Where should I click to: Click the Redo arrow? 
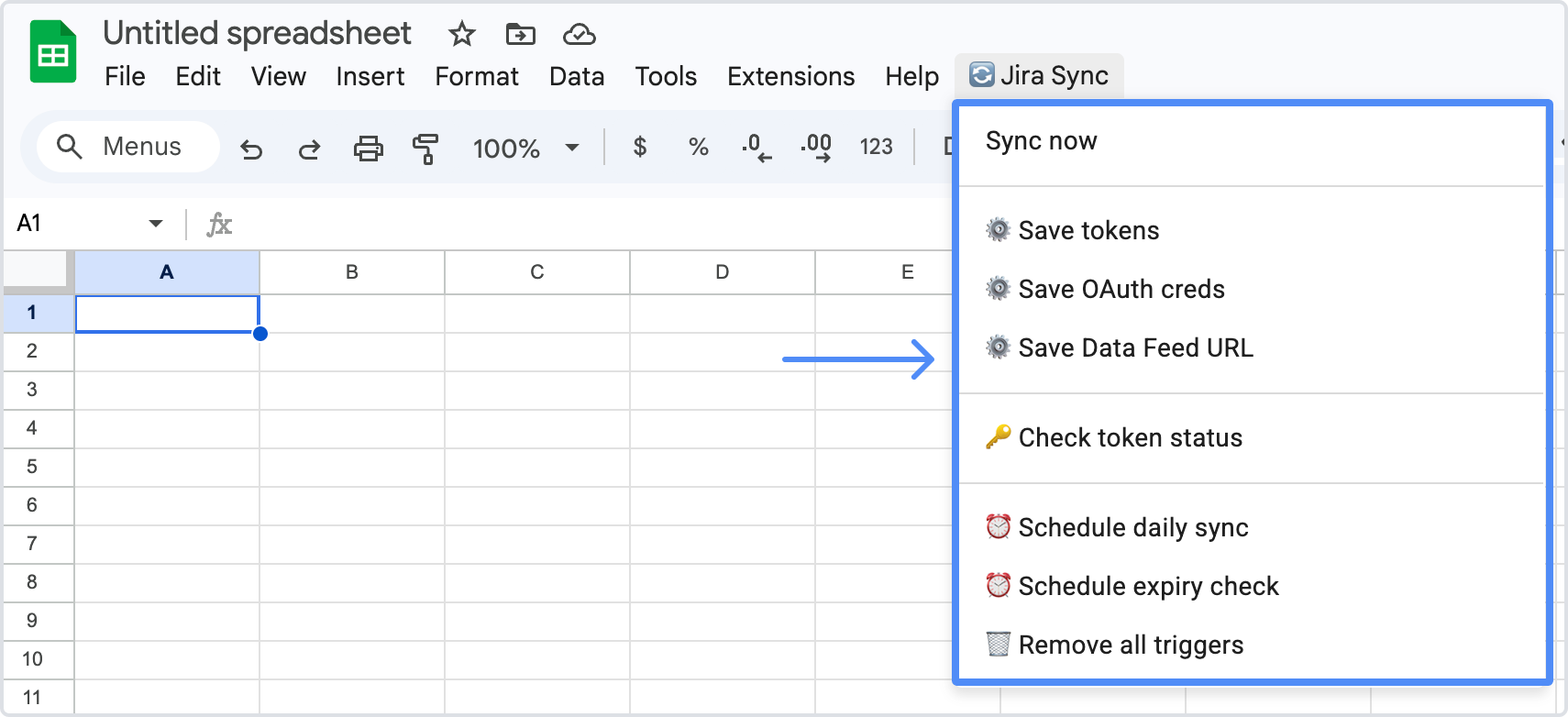tap(310, 148)
